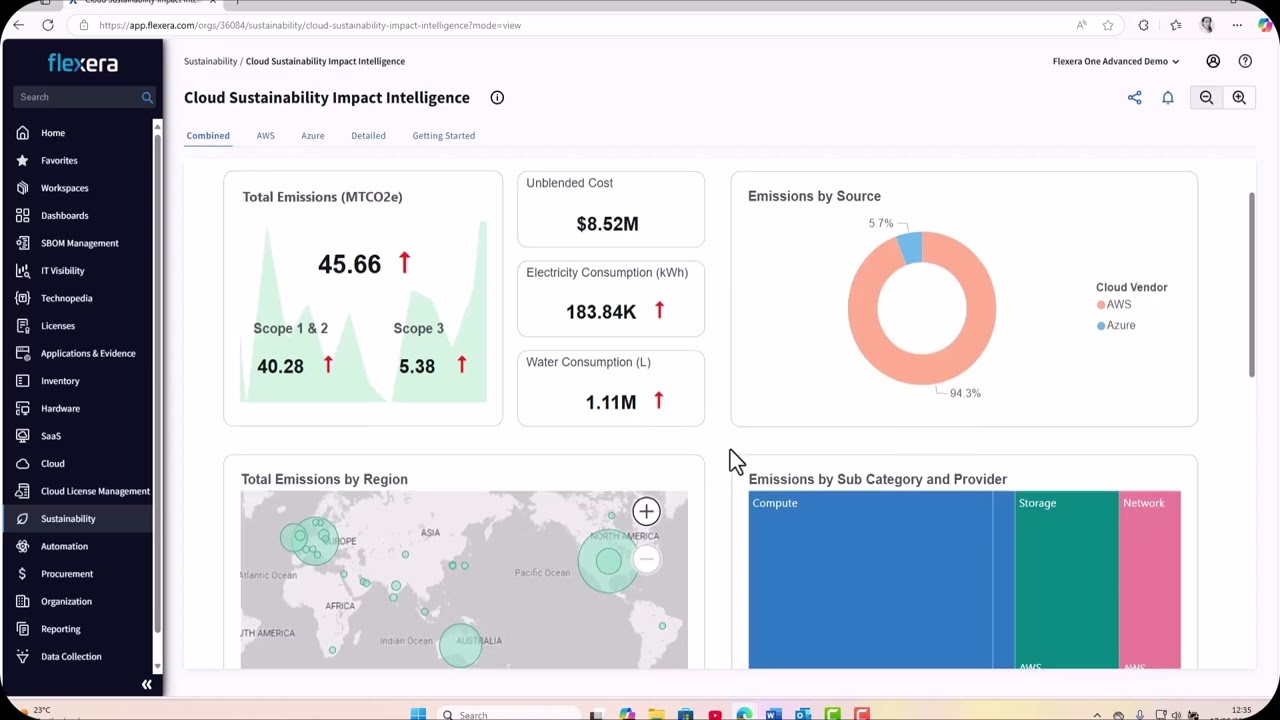The image size is (1280, 720).
Task: Switch to the Azure tab
Action: 313,135
